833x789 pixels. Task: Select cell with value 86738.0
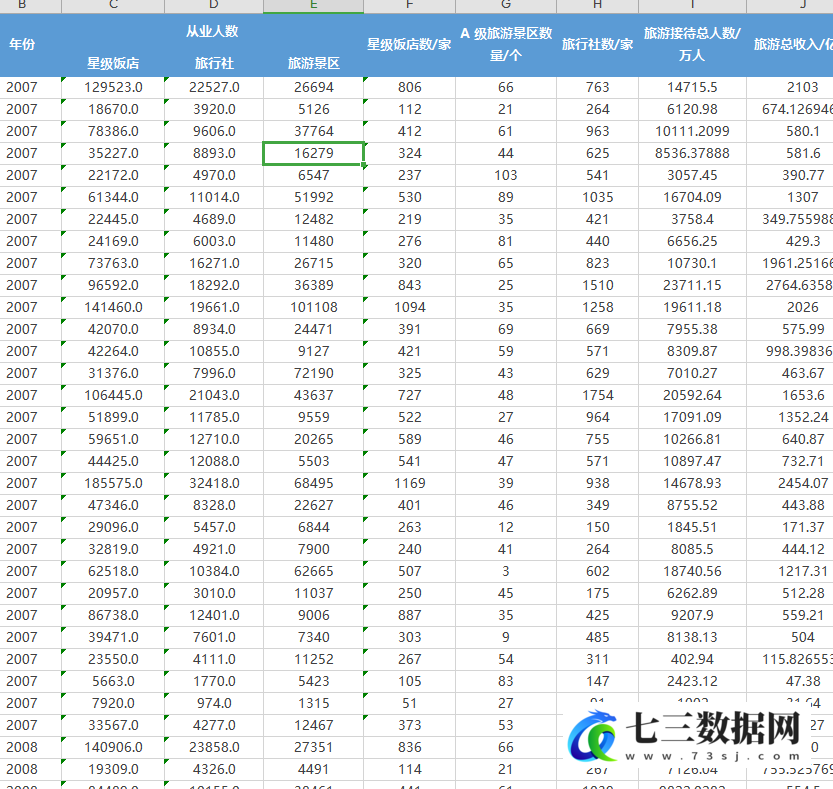pyautogui.click(x=113, y=615)
